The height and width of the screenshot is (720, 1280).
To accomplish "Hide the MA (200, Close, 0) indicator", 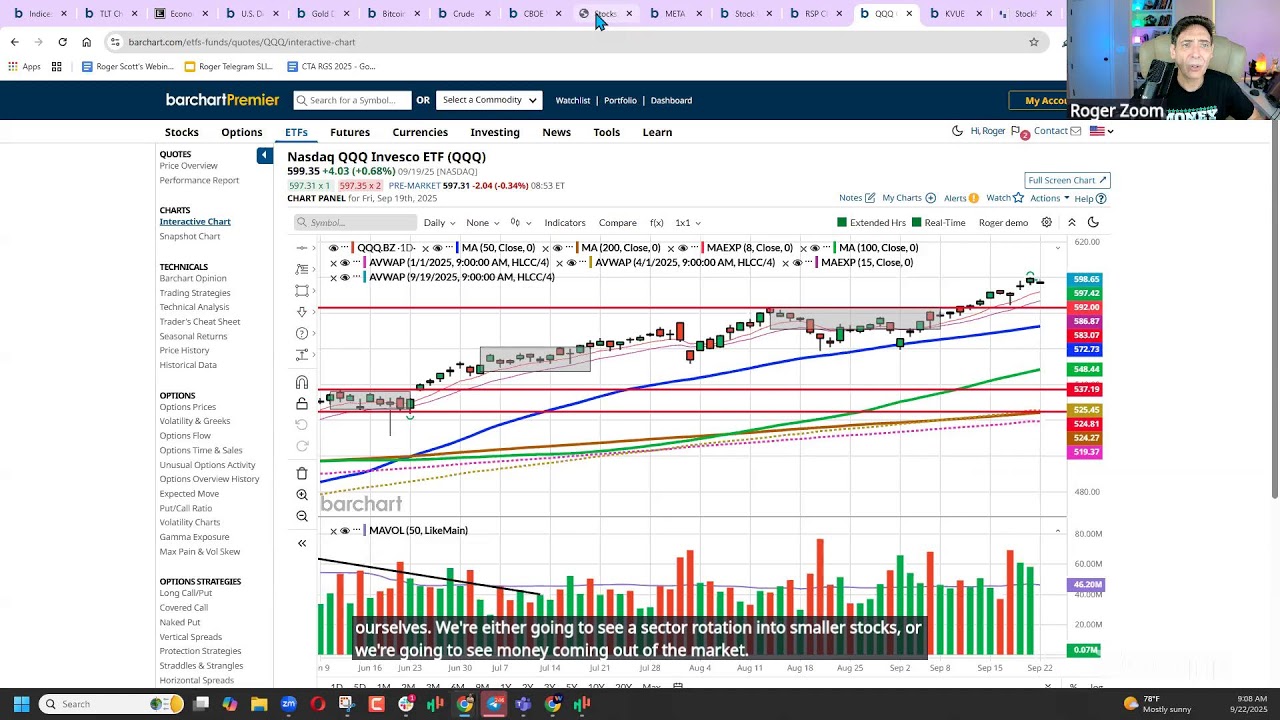I will [x=557, y=248].
